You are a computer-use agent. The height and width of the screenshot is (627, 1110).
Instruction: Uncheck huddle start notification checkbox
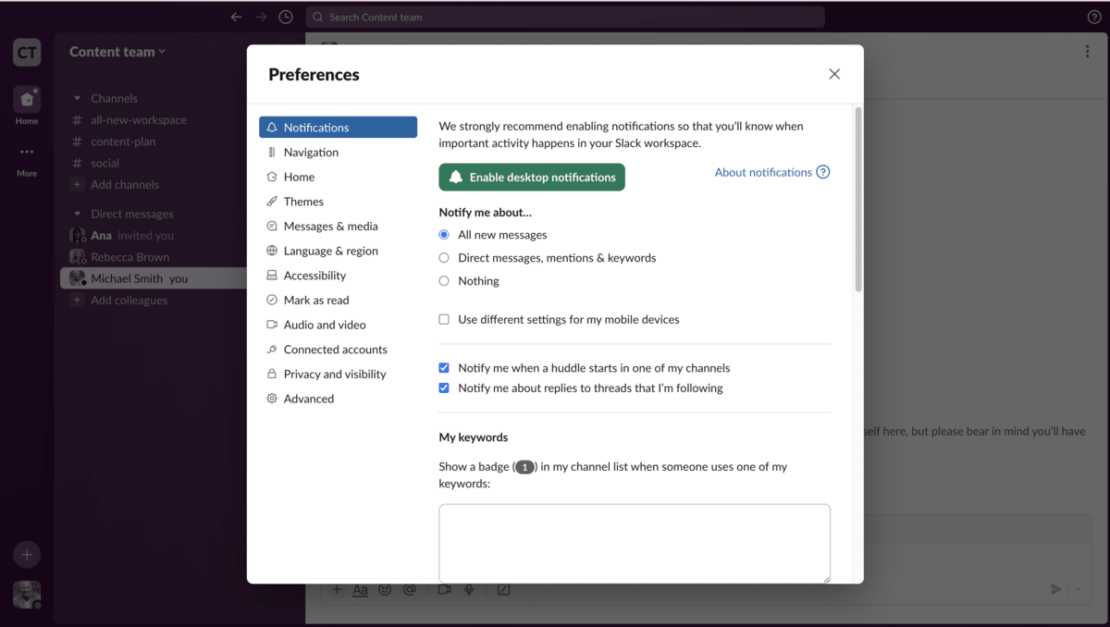click(x=444, y=368)
